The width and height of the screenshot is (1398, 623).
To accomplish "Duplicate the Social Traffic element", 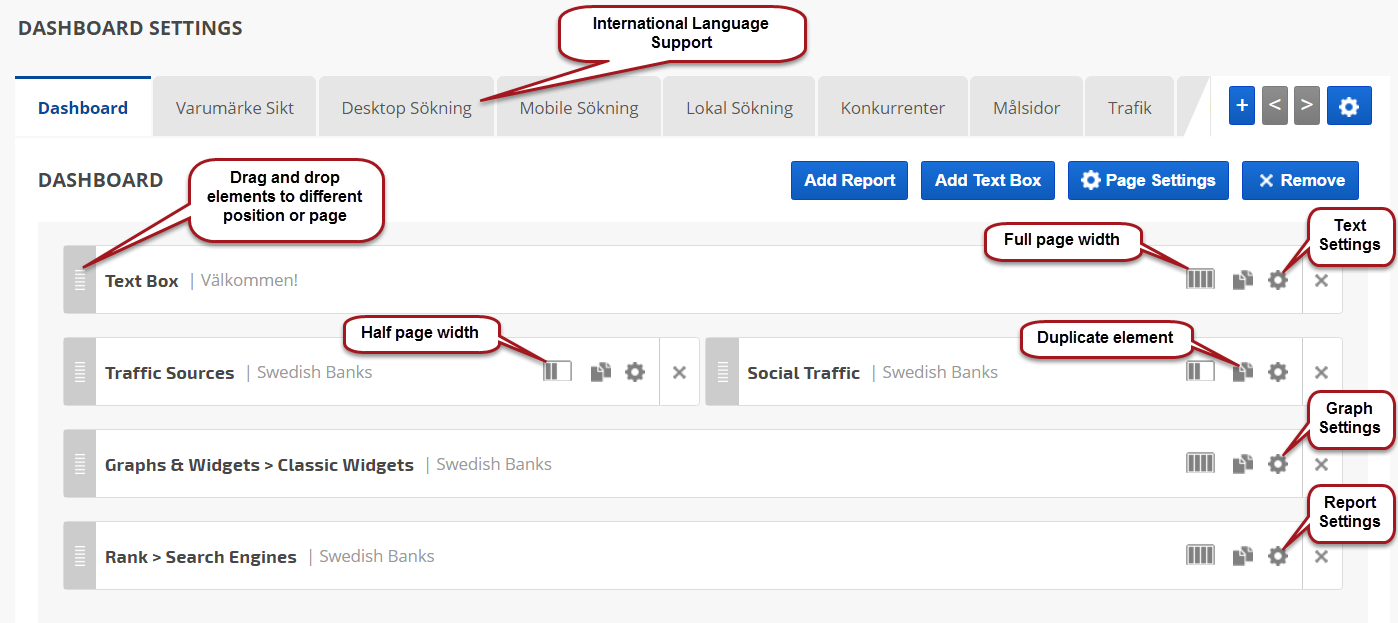I will tap(1242, 372).
